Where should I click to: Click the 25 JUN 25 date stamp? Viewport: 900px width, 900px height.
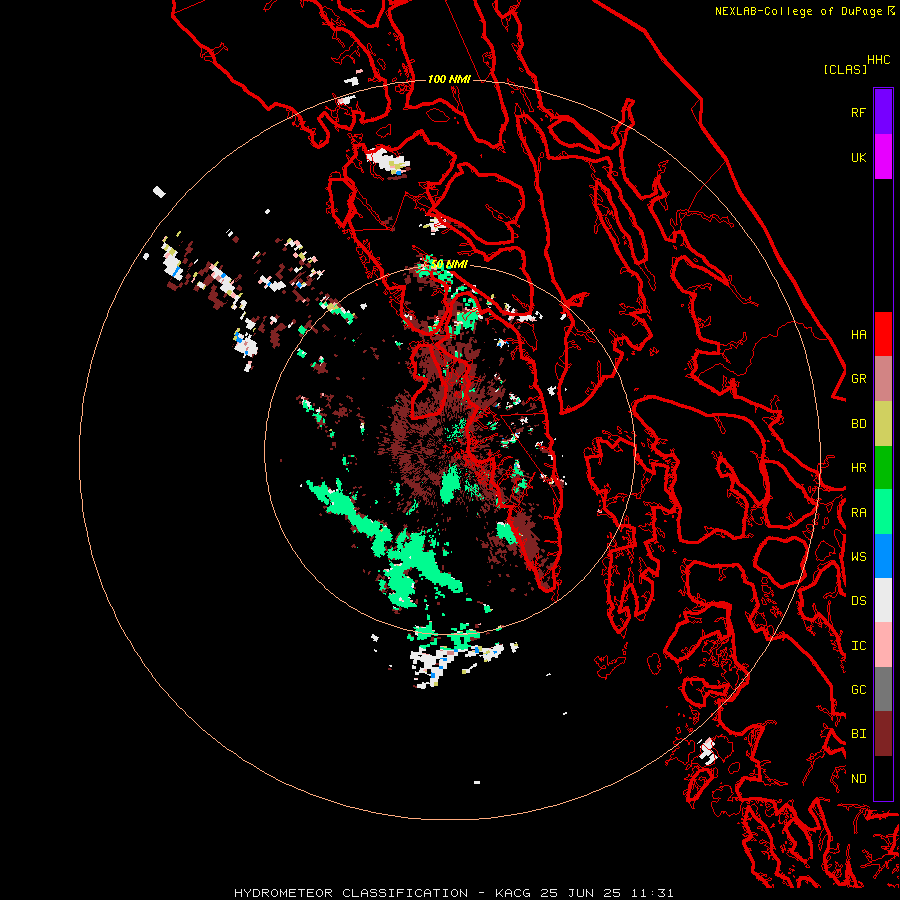point(582,893)
